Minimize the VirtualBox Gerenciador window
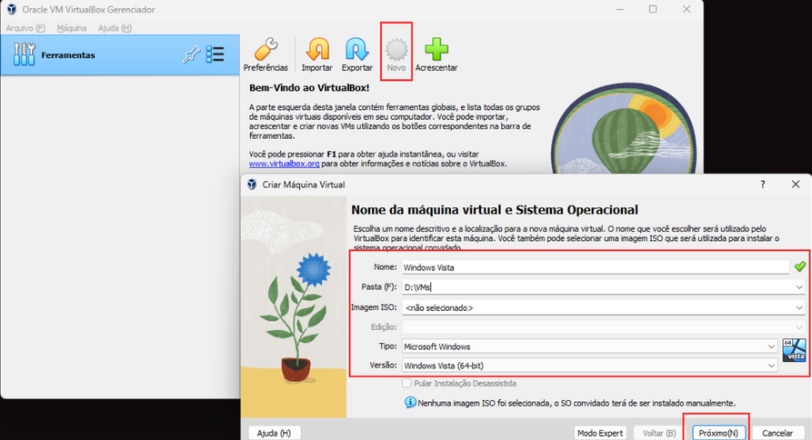Screen dimensions: 812x440 (x=620, y=9)
